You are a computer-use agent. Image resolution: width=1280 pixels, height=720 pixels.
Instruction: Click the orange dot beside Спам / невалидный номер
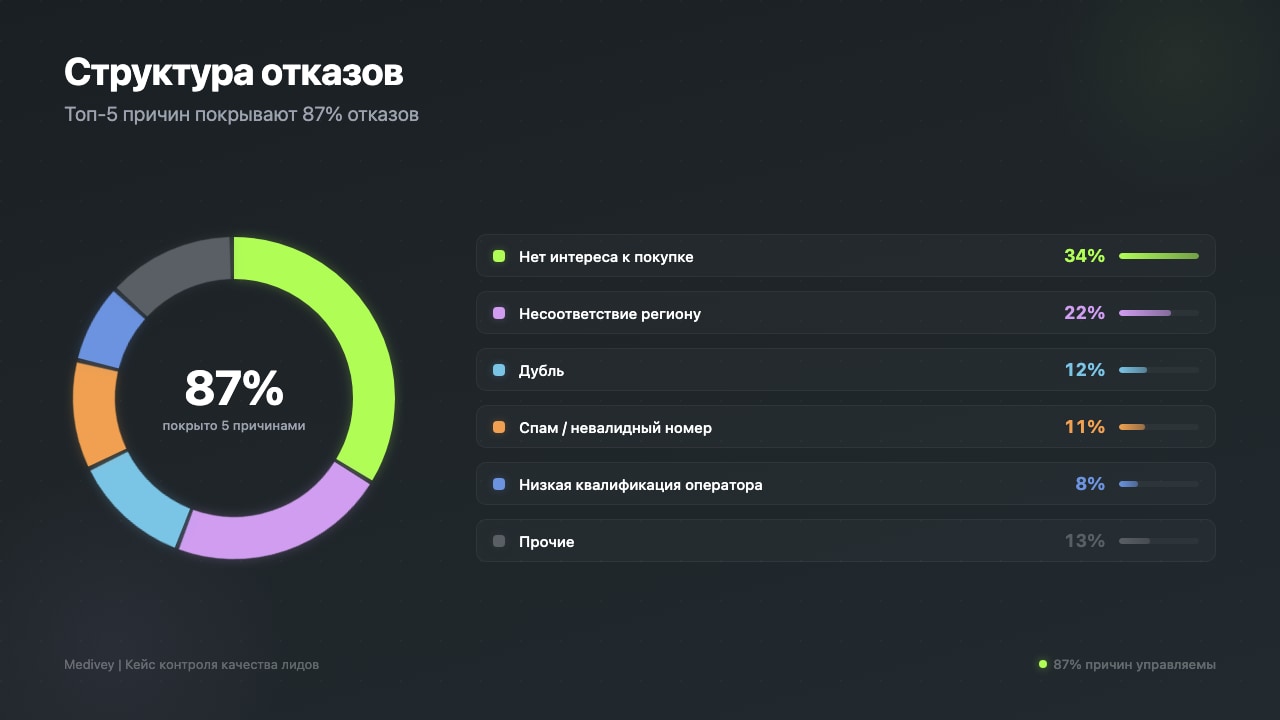point(497,427)
